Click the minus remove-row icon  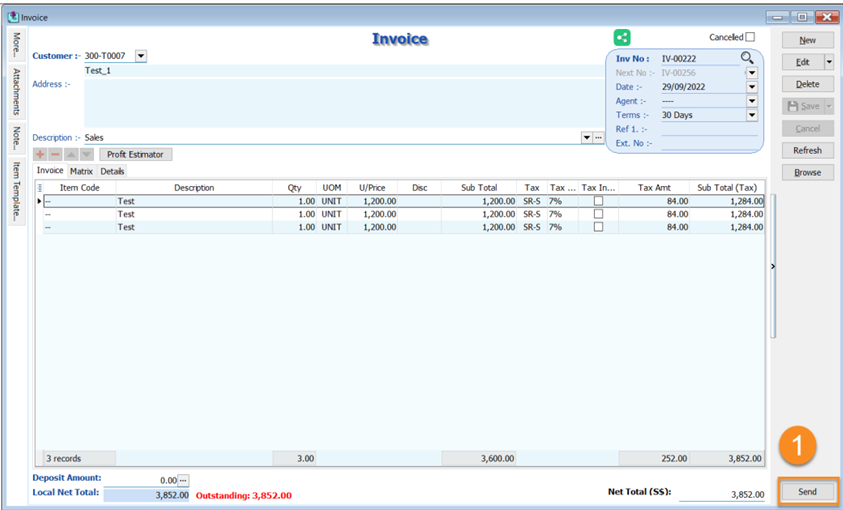pos(56,155)
